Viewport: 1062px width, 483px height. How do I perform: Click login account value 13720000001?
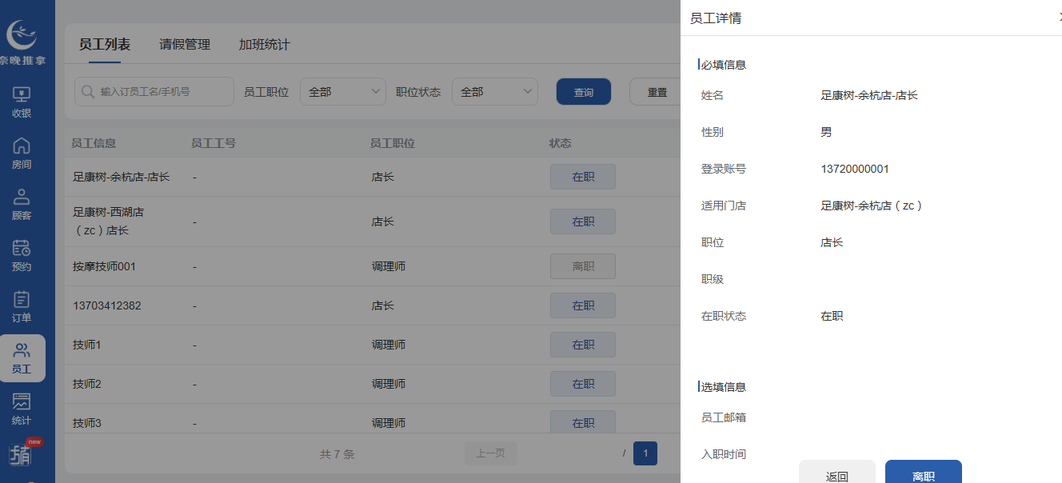(855, 169)
